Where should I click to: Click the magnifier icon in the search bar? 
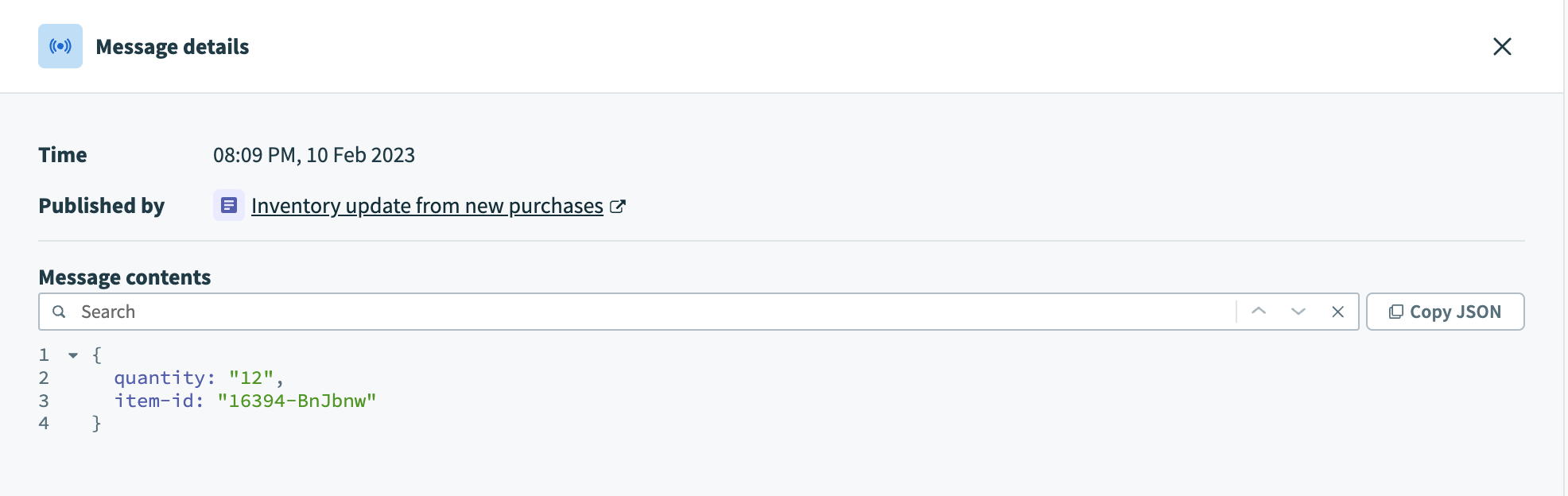click(60, 311)
